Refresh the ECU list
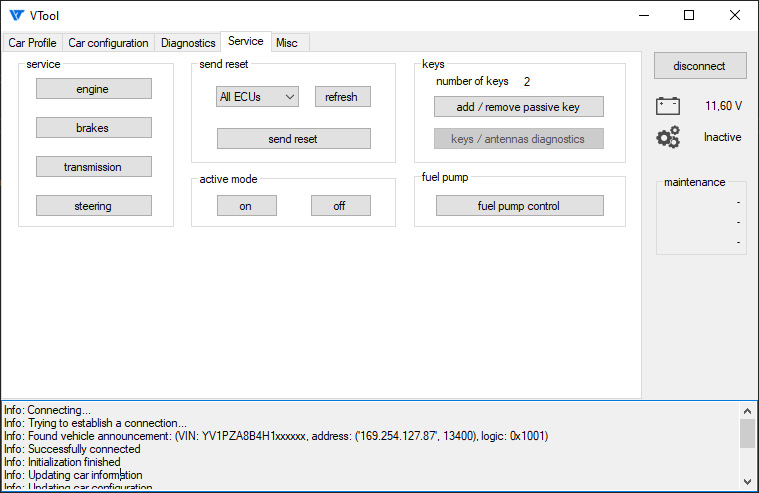This screenshot has height=493, width=759. 343,97
